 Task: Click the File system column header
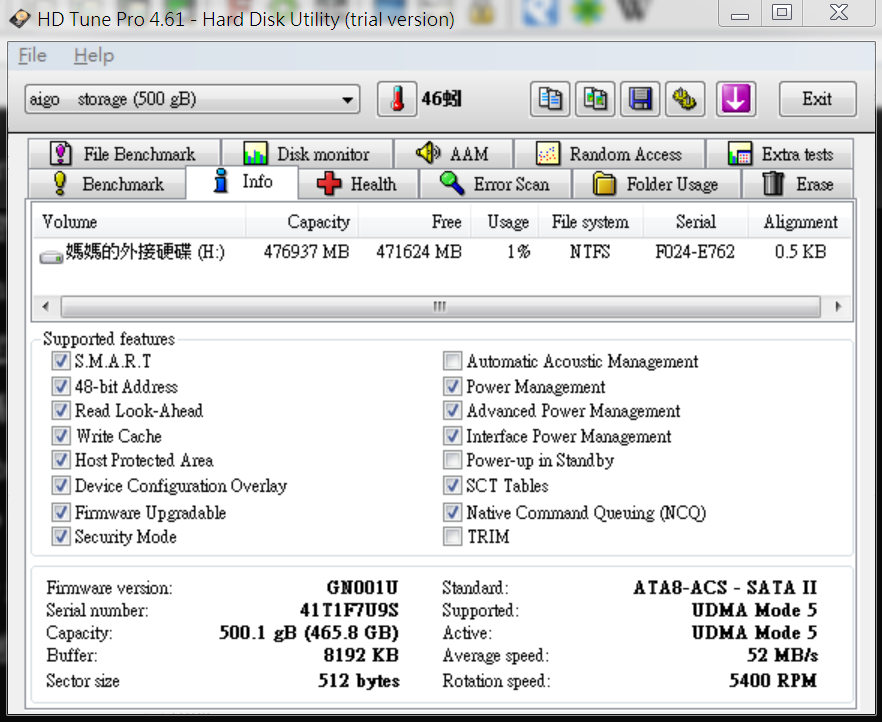click(x=590, y=222)
